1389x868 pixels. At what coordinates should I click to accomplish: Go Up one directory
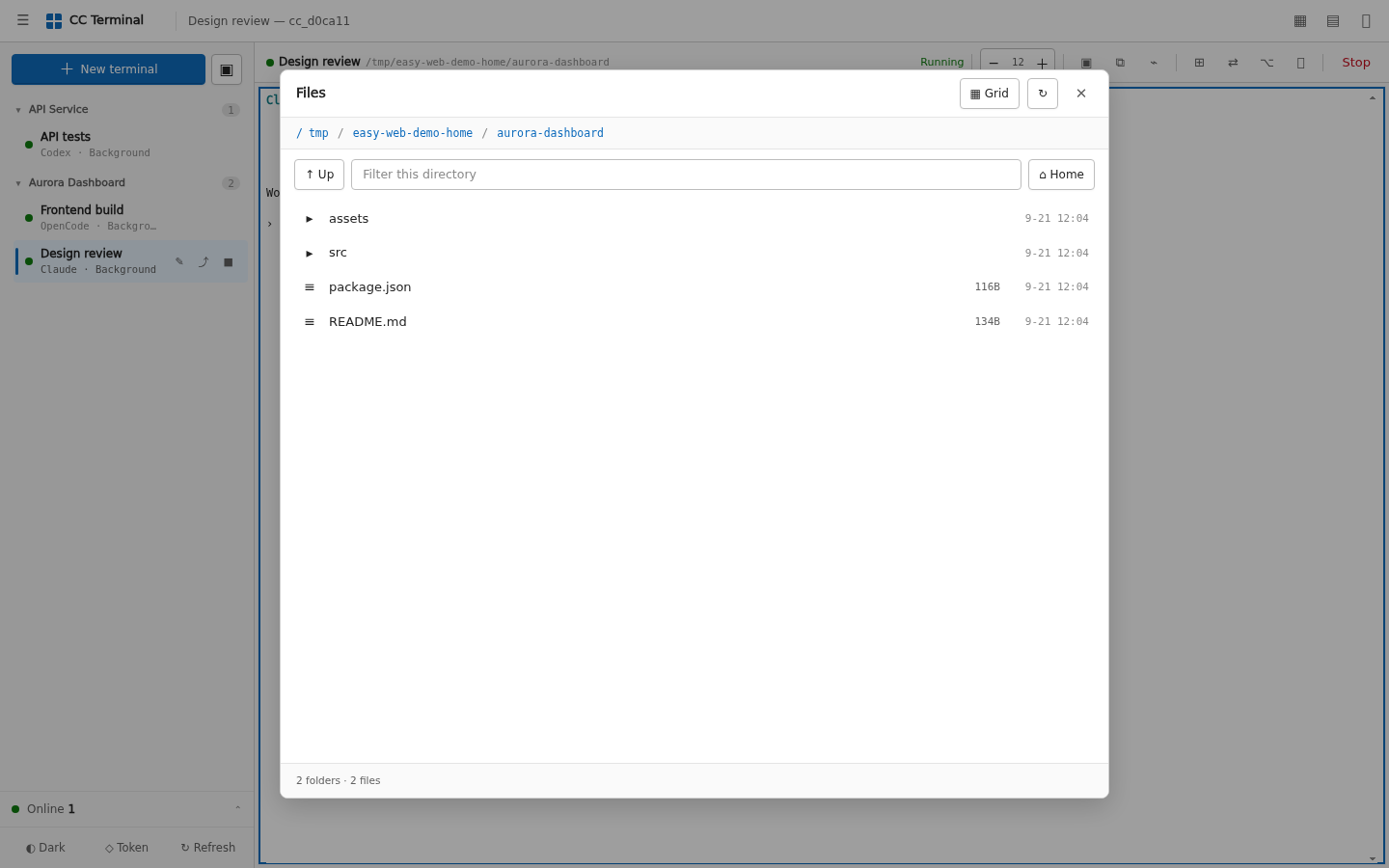coord(319,175)
